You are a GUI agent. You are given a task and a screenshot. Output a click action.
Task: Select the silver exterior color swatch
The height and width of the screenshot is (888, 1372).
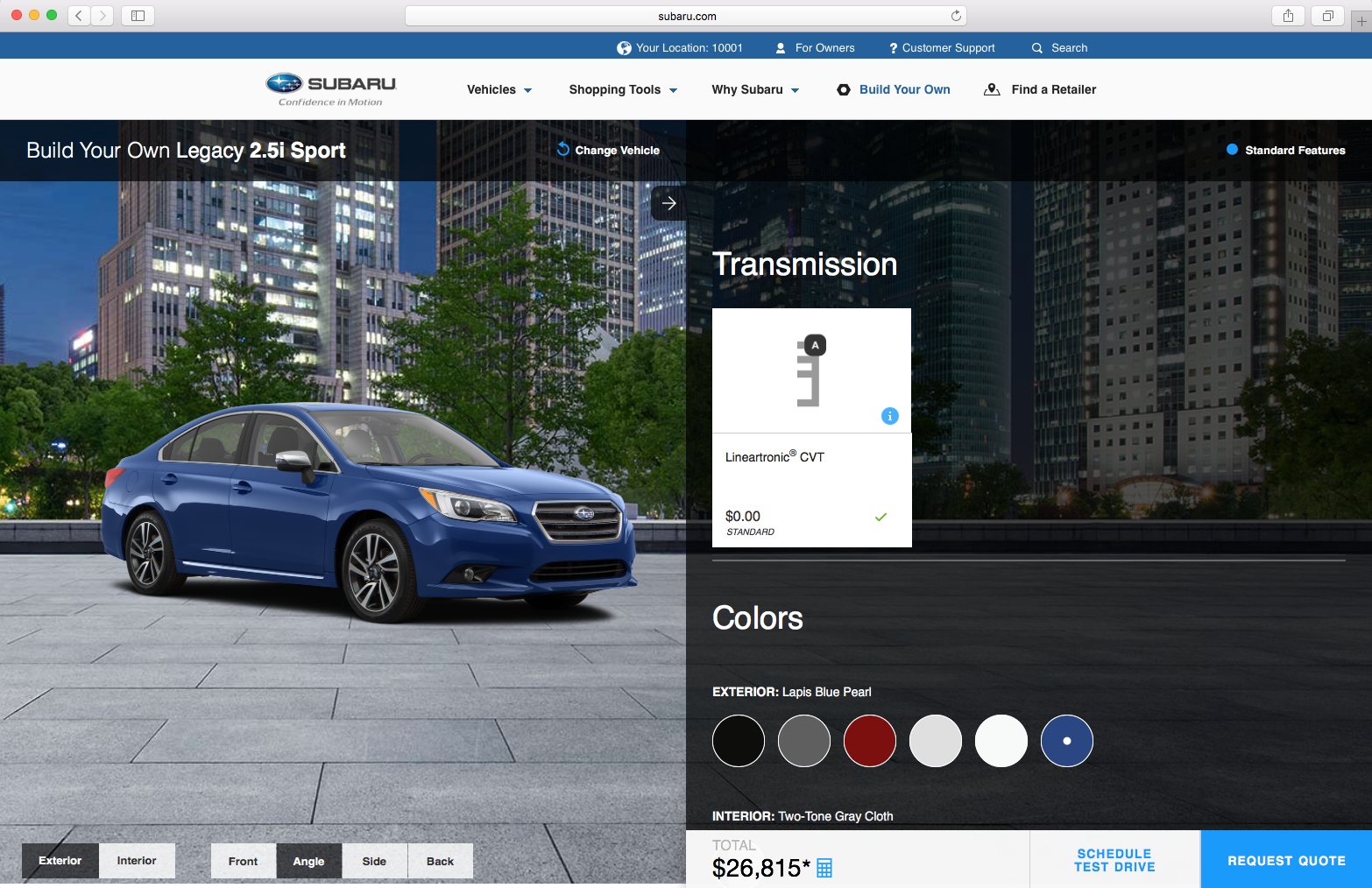coord(936,741)
